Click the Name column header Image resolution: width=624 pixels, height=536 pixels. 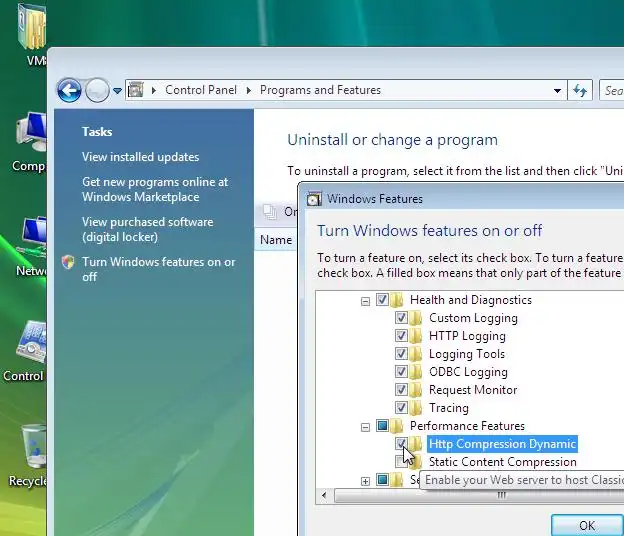coord(275,240)
